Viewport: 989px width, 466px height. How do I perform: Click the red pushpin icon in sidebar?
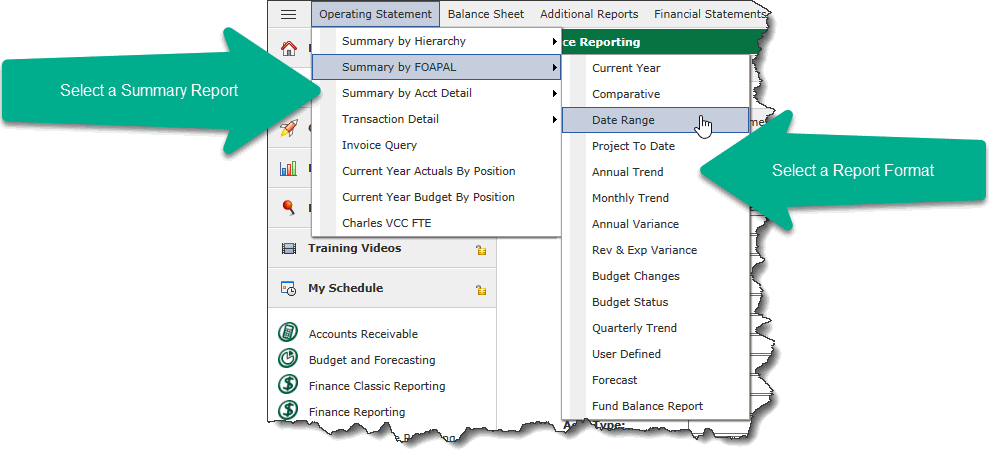(x=289, y=208)
